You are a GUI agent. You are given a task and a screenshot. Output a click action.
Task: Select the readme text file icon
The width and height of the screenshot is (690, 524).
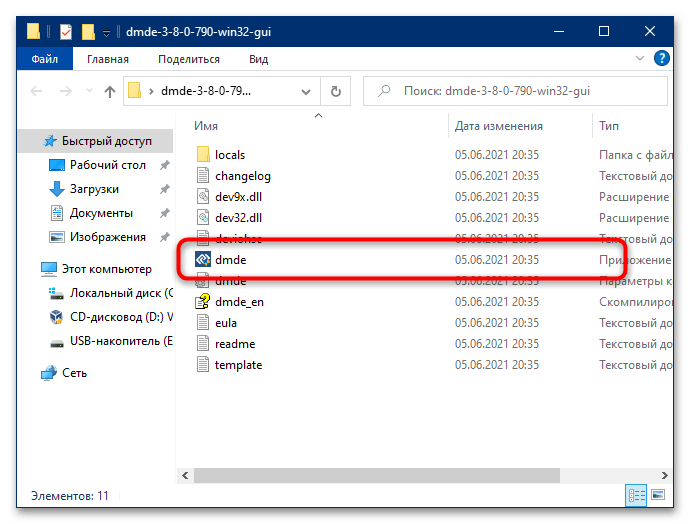[203, 344]
